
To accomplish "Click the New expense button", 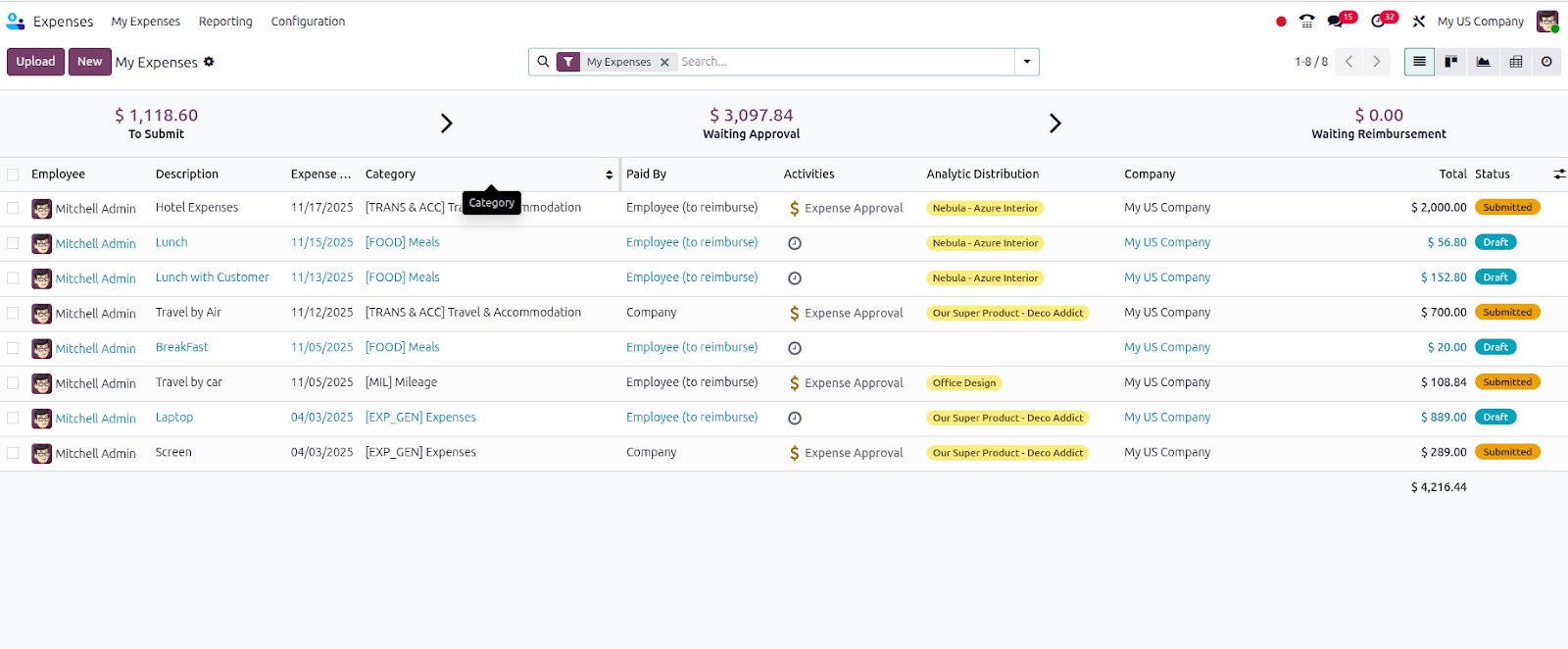I will coord(89,62).
